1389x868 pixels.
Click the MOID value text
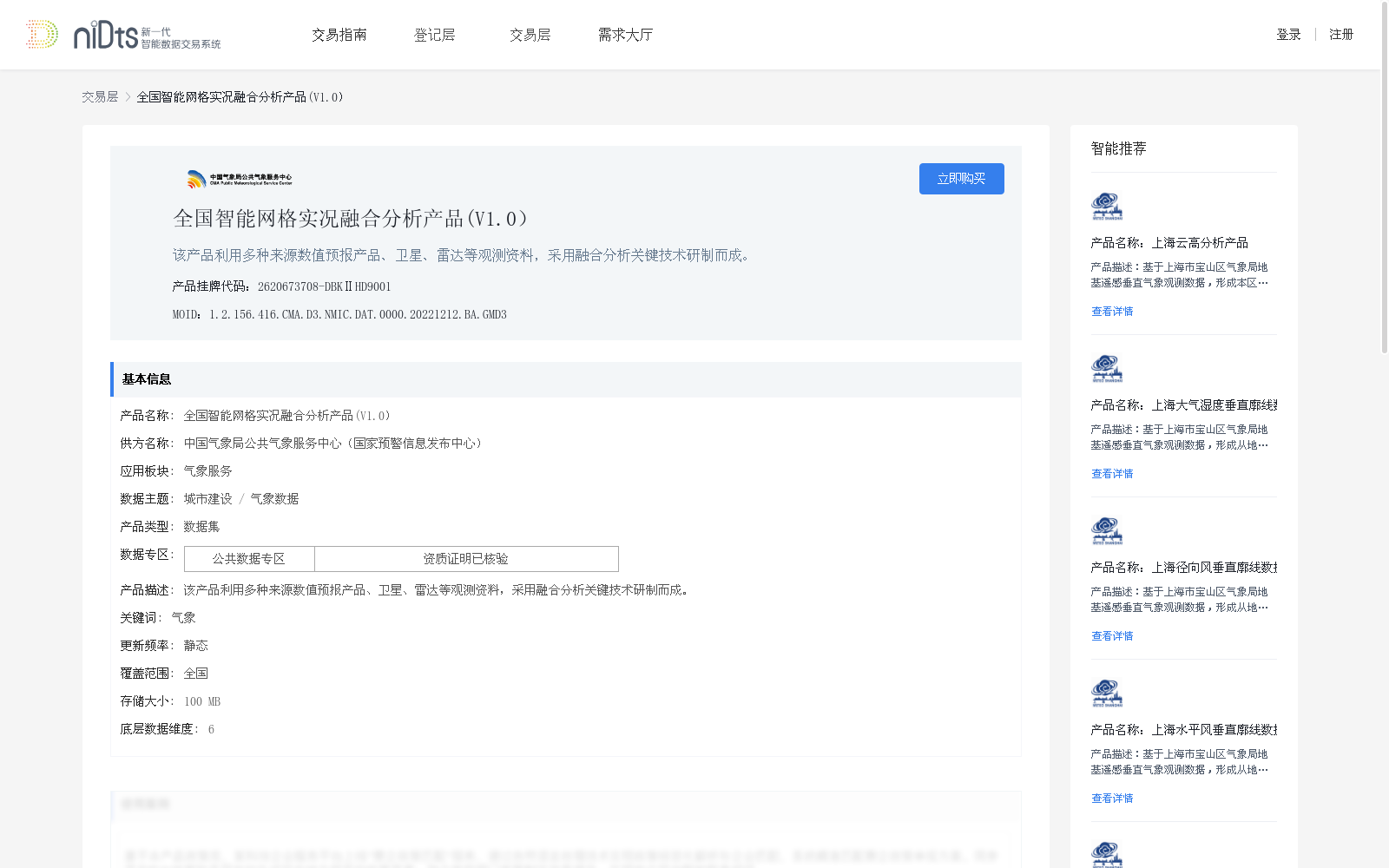pyautogui.click(x=358, y=315)
